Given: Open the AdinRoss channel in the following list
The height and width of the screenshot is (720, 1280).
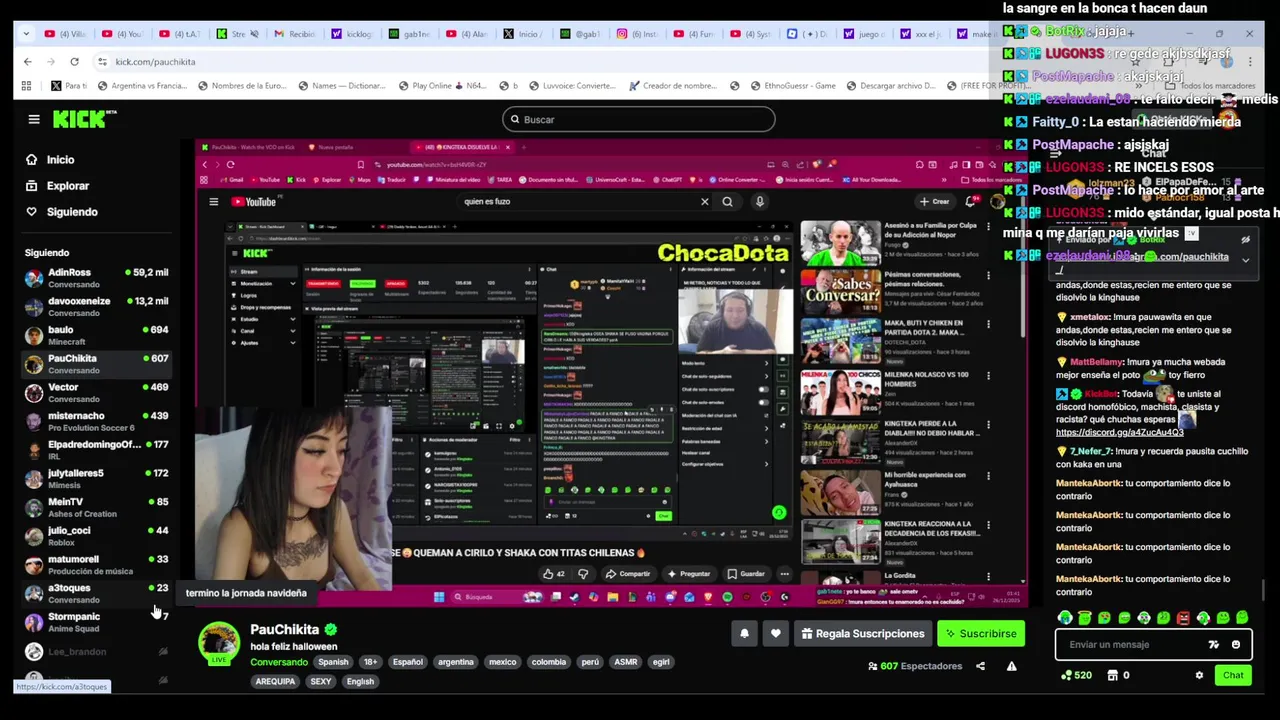Looking at the screenshot, I should click(x=97, y=278).
